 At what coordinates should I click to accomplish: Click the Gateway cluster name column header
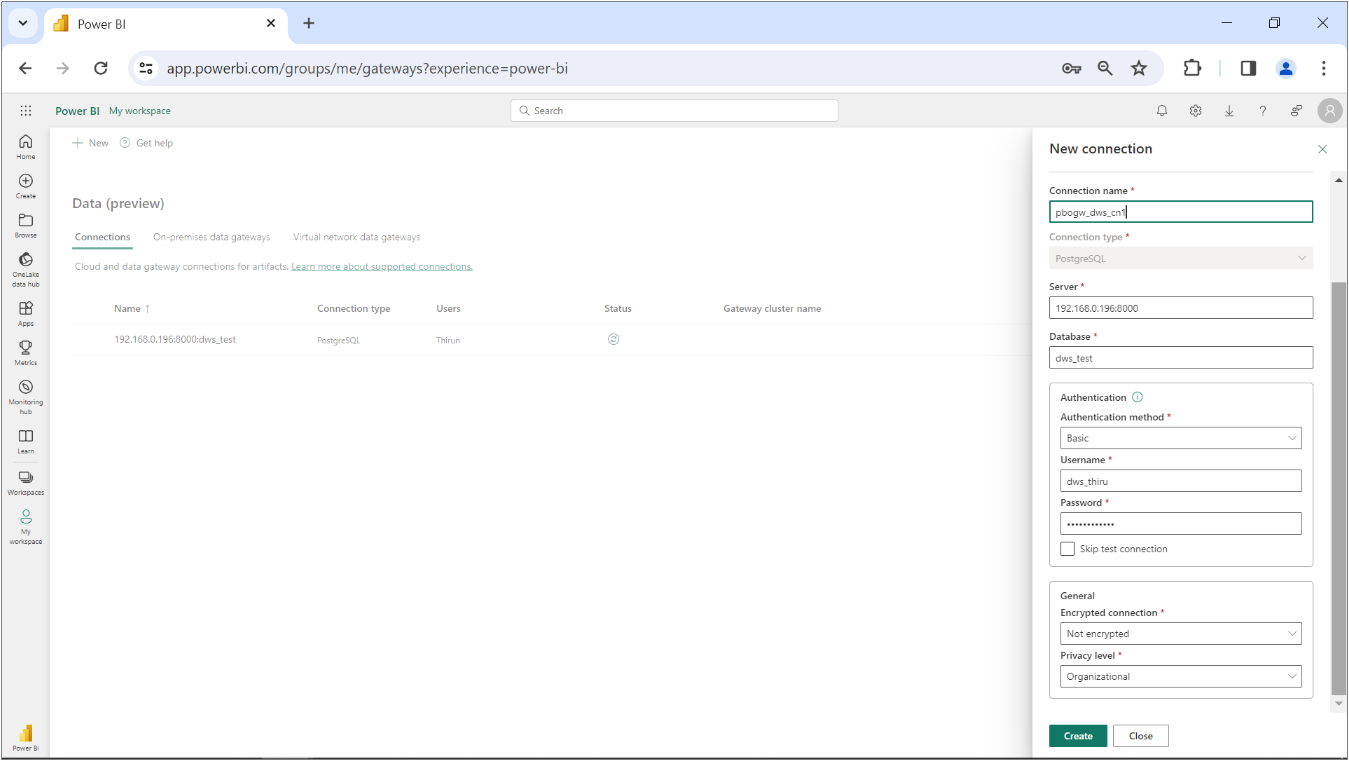tap(772, 309)
